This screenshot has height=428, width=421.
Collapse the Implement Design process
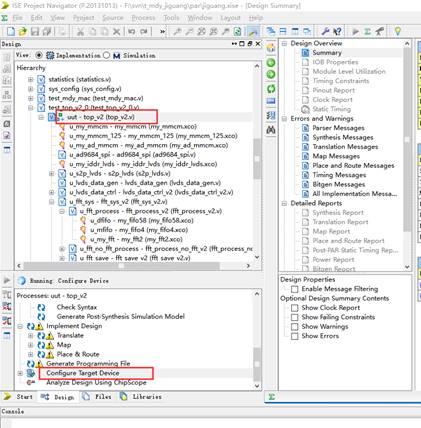click(20, 326)
